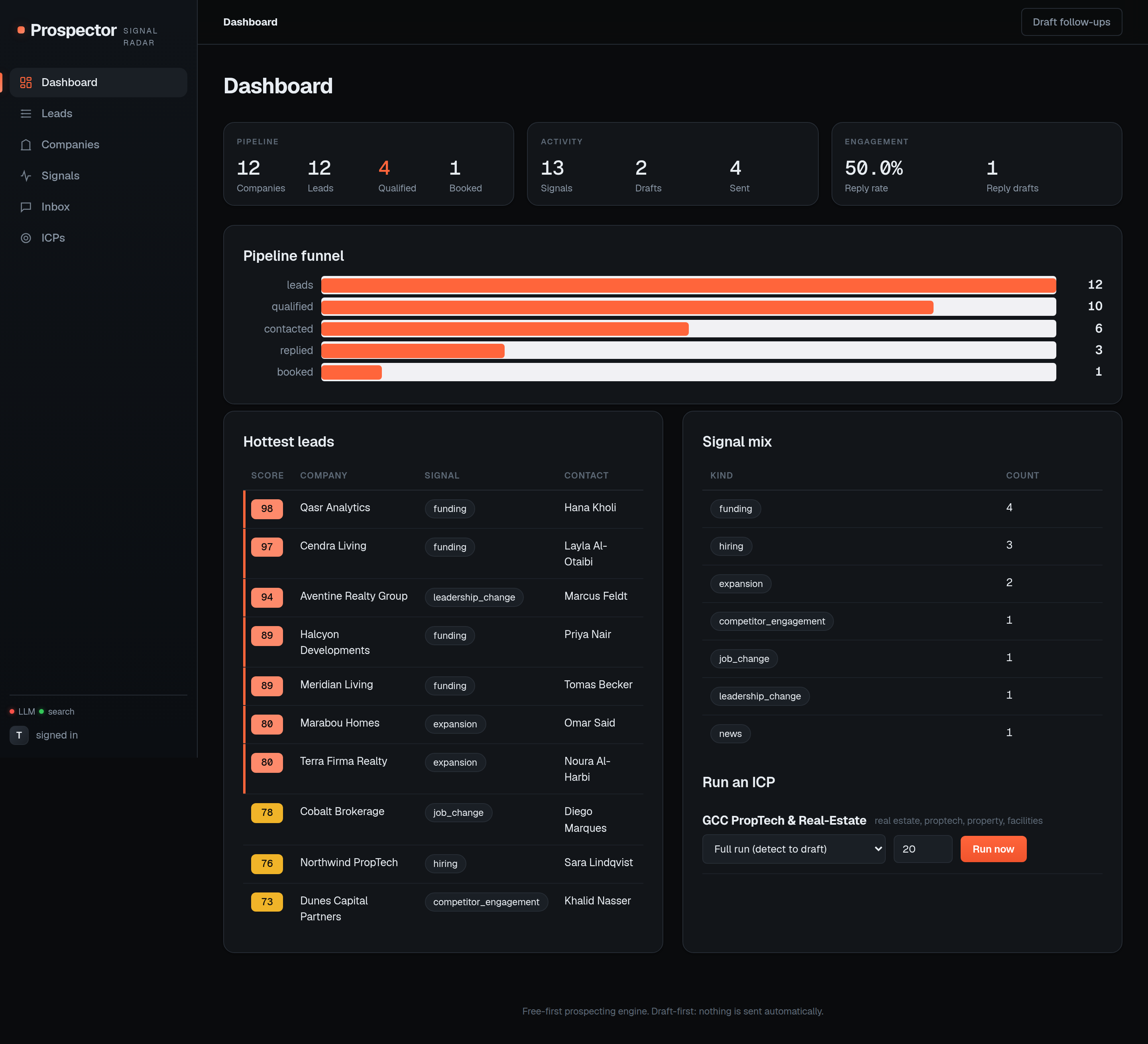Click the leadership_change tag for Aventine
Screen dimensions: 1148x1044
(x=474, y=597)
